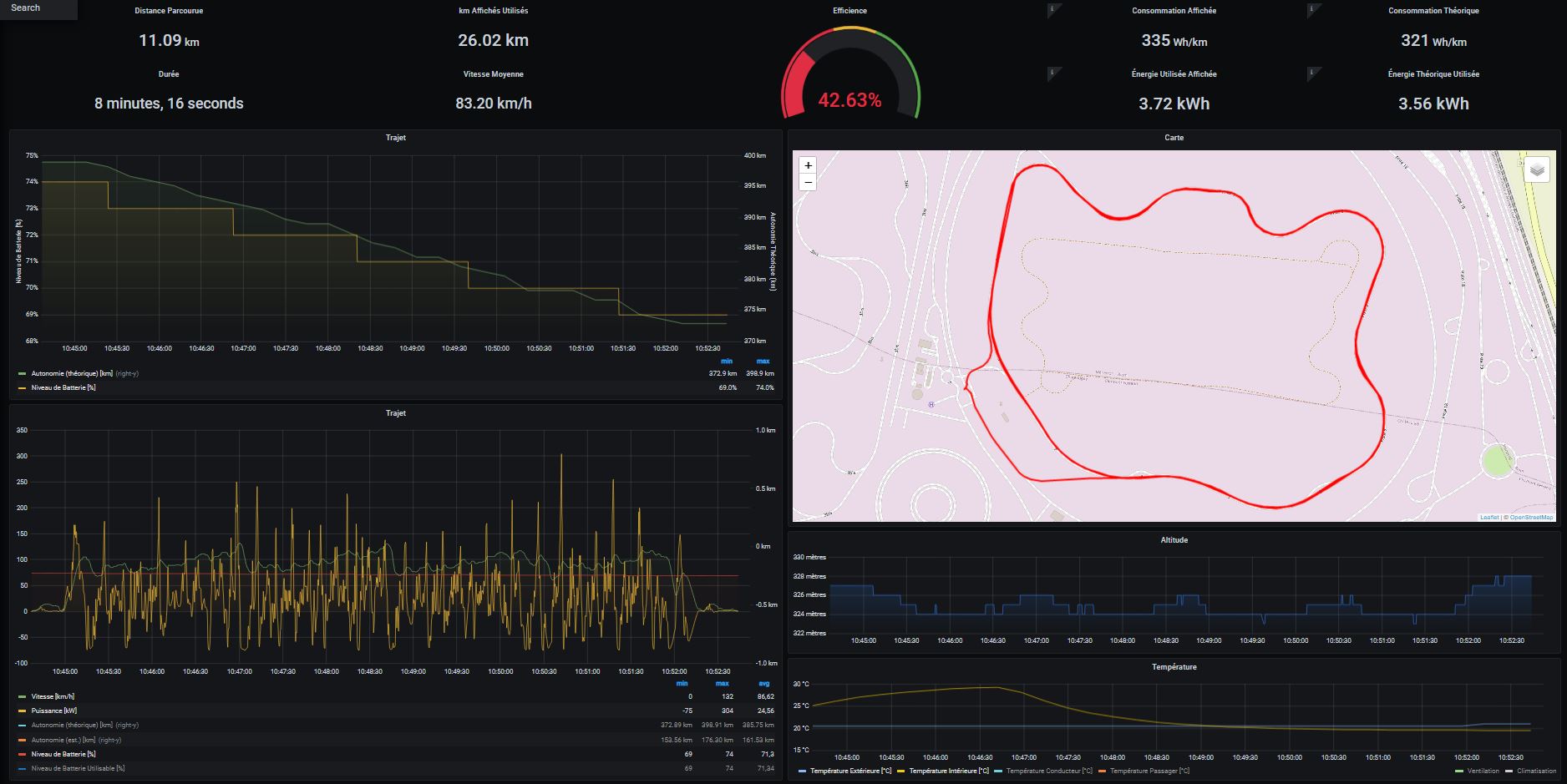
Task: Open the Efficience panel title menu
Action: (x=849, y=11)
